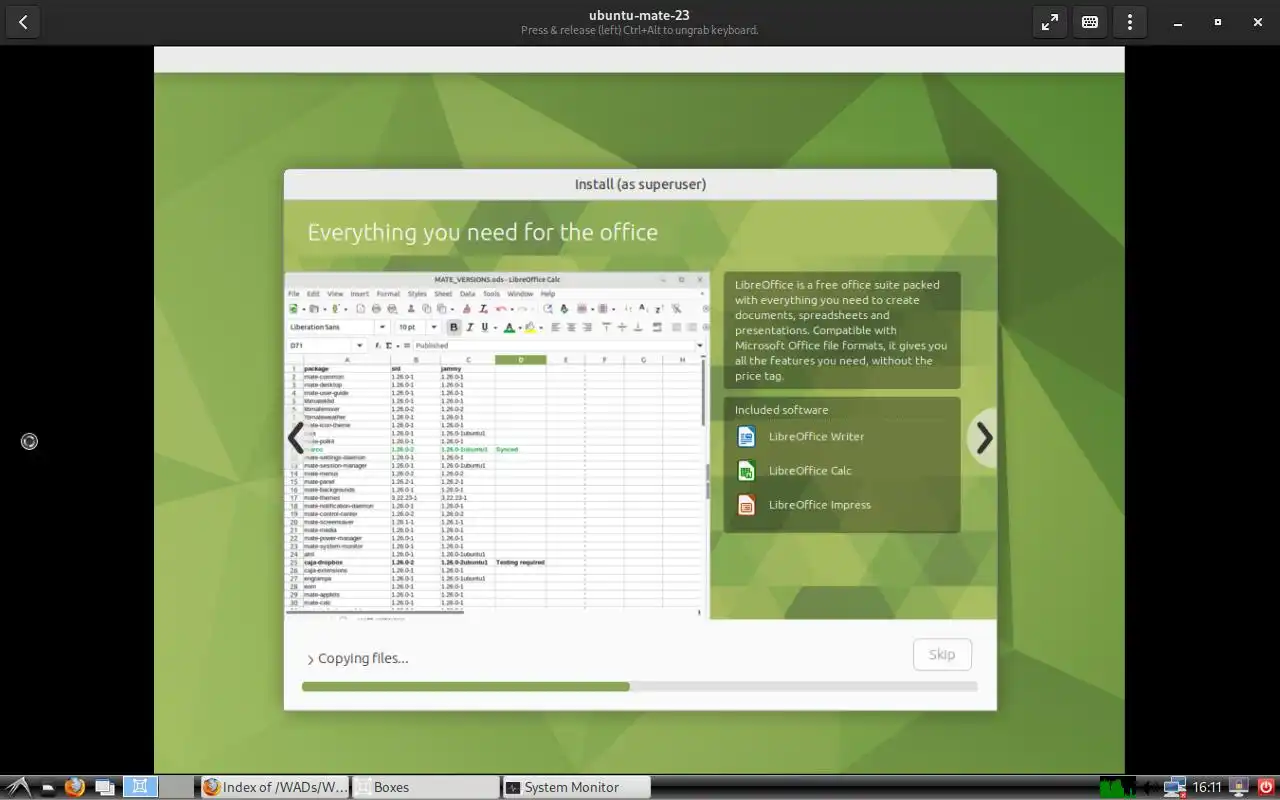The width and height of the screenshot is (1280, 800).
Task: Click the lock screen tray icon
Action: coord(1239,787)
